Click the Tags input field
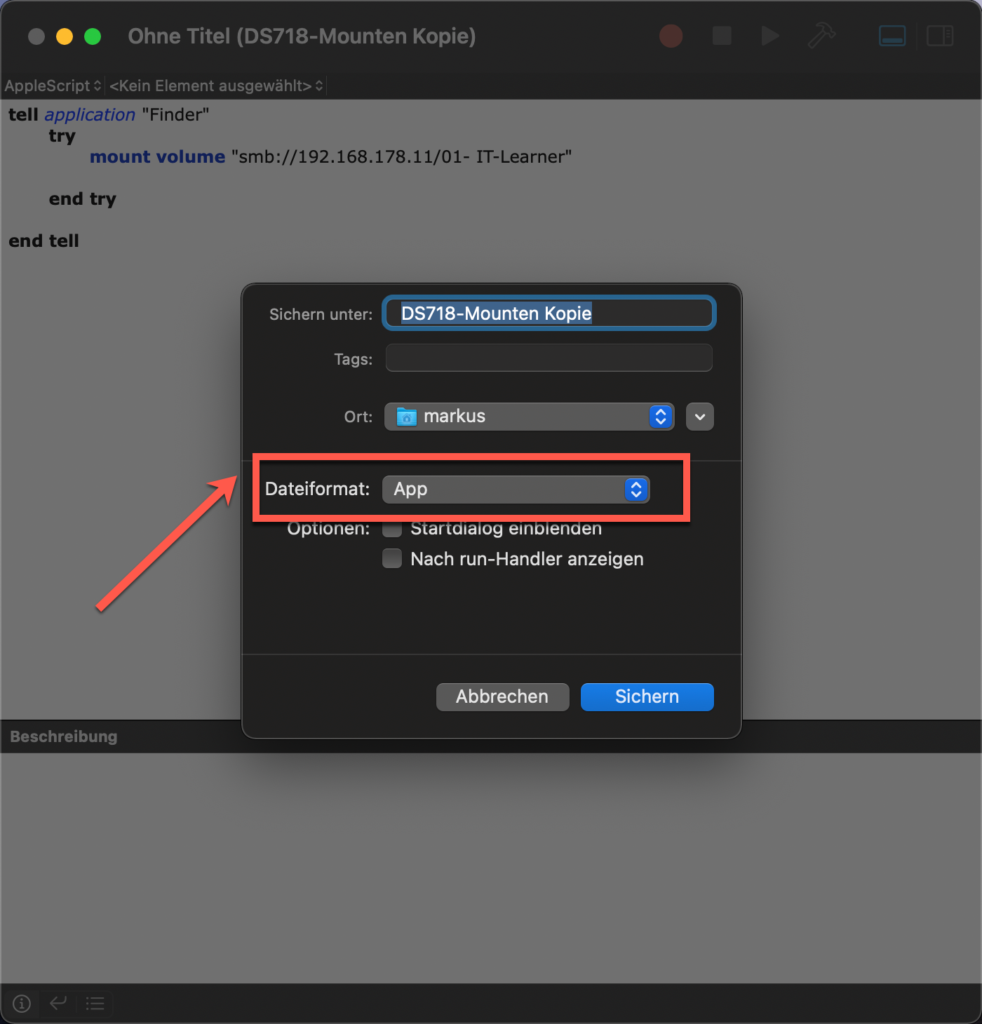The height and width of the screenshot is (1024, 982). click(549, 359)
